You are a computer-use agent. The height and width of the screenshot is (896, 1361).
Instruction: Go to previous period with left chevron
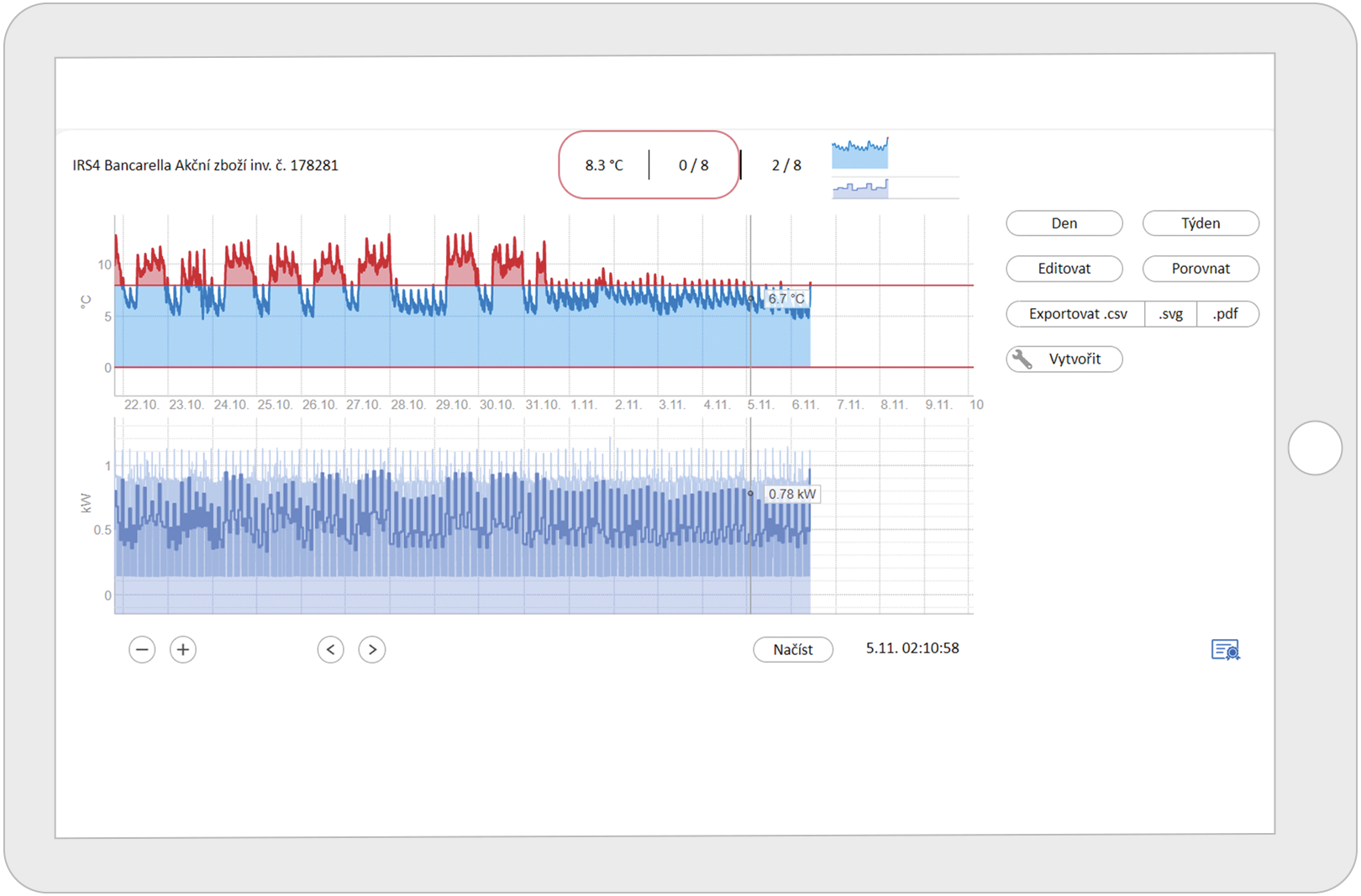[x=331, y=649]
